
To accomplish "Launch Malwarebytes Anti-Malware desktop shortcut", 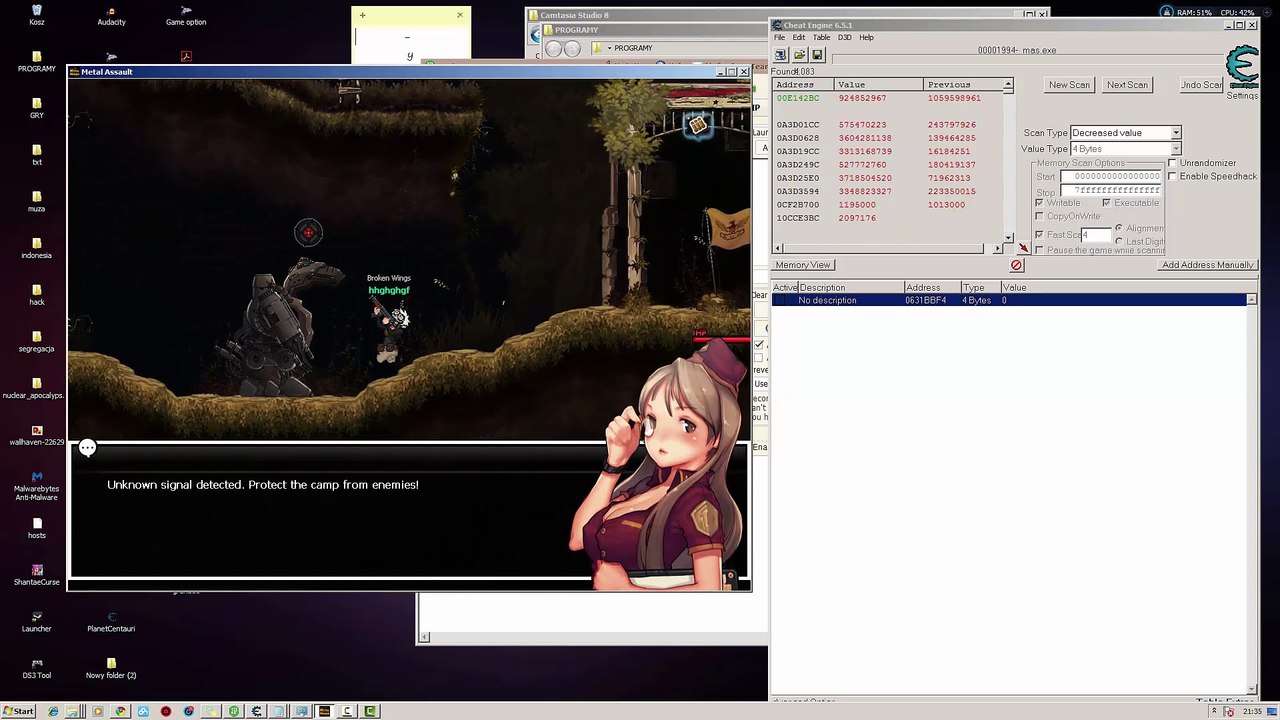I will [x=37, y=486].
